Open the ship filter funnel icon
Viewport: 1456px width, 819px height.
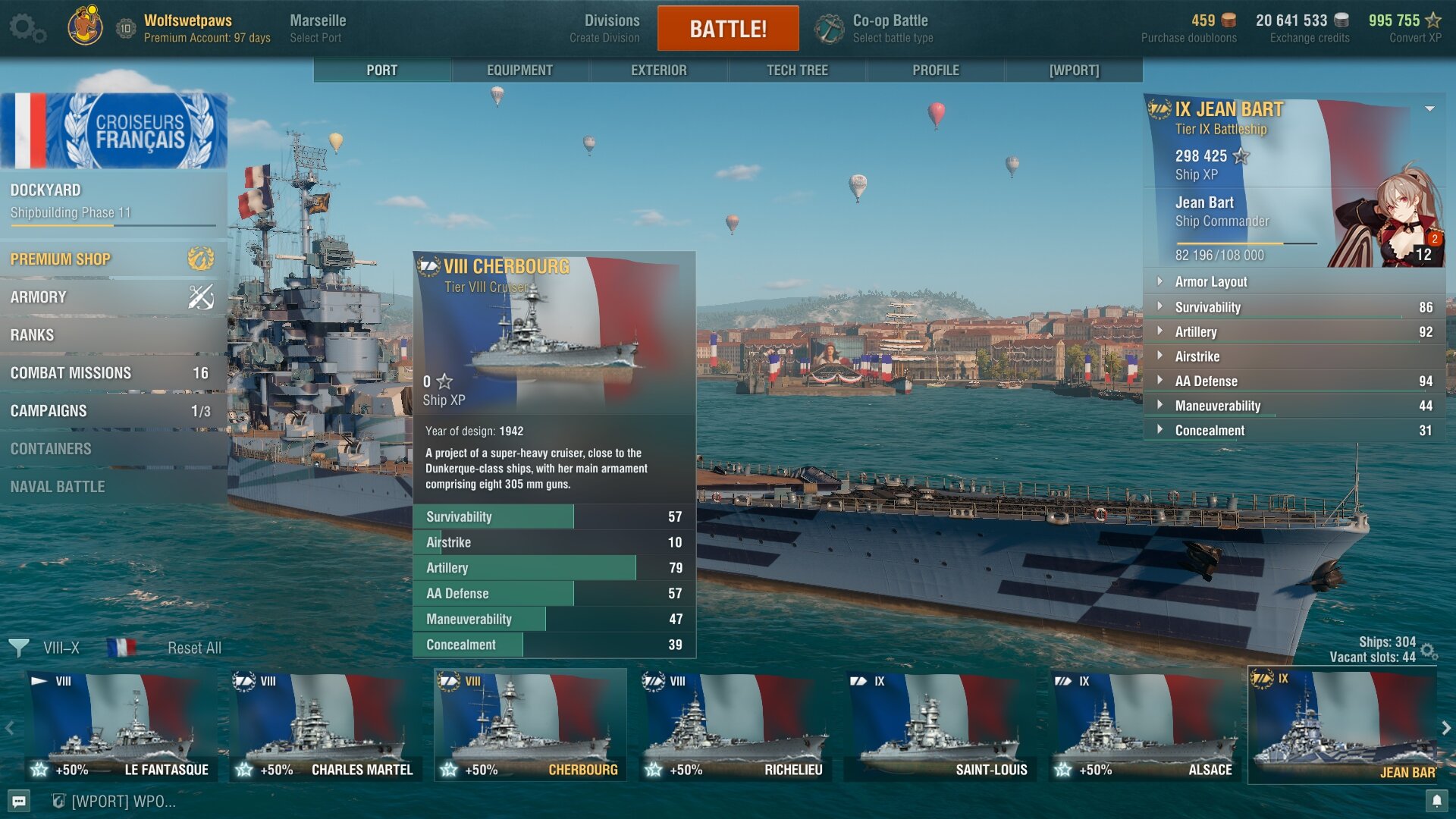pos(19,648)
